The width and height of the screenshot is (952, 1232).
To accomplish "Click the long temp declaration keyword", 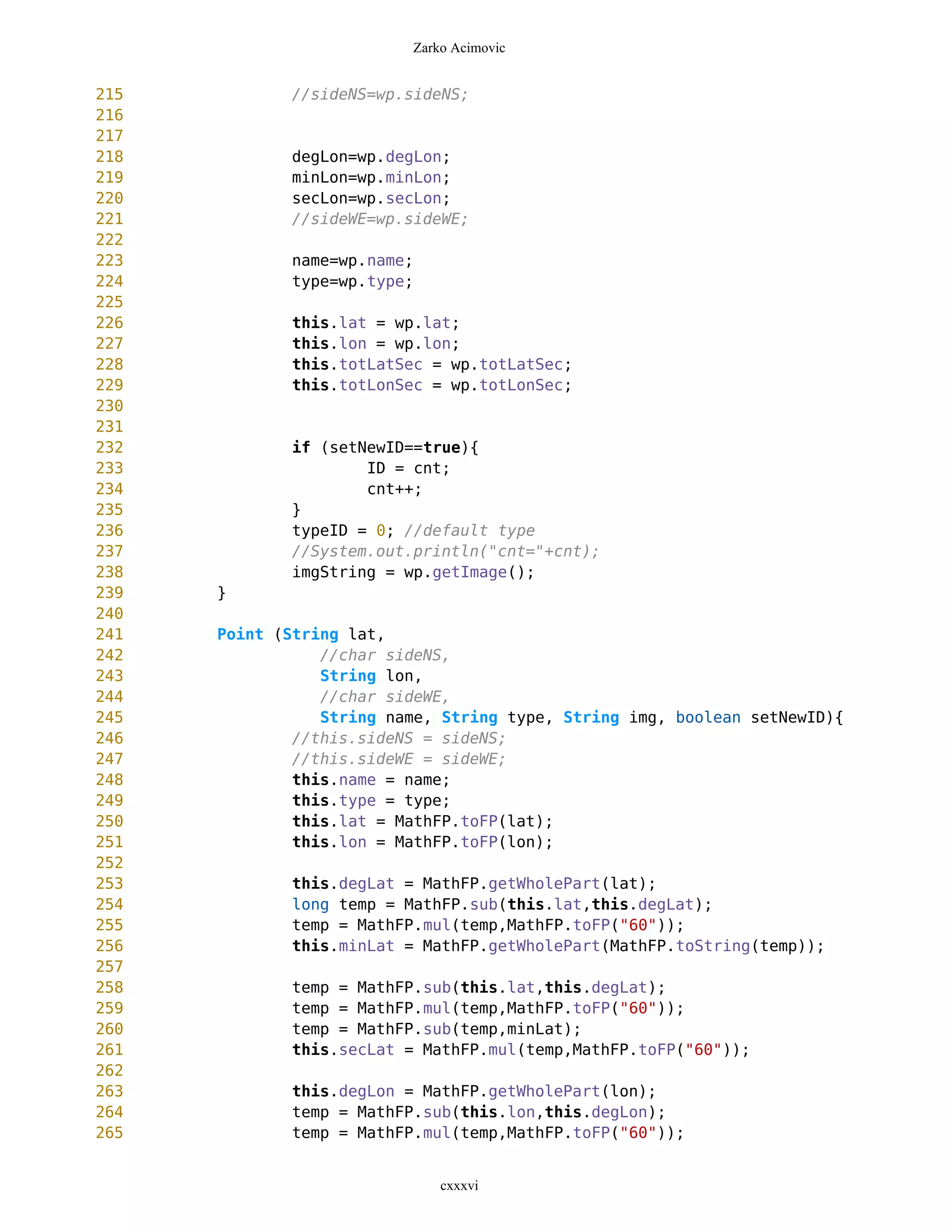I will (x=310, y=904).
